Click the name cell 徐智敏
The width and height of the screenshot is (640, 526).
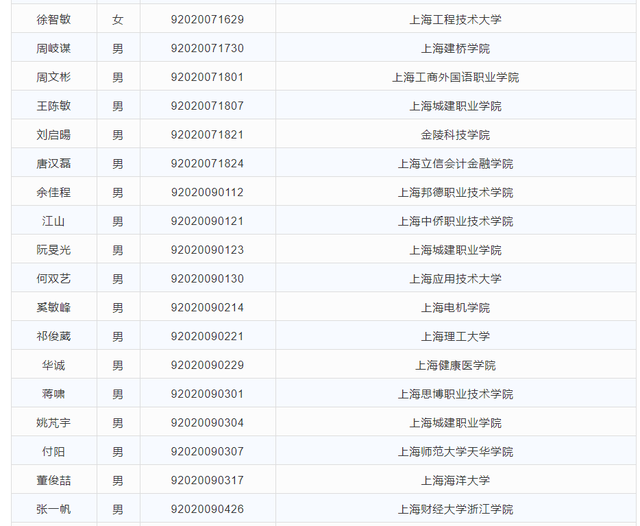(x=53, y=20)
